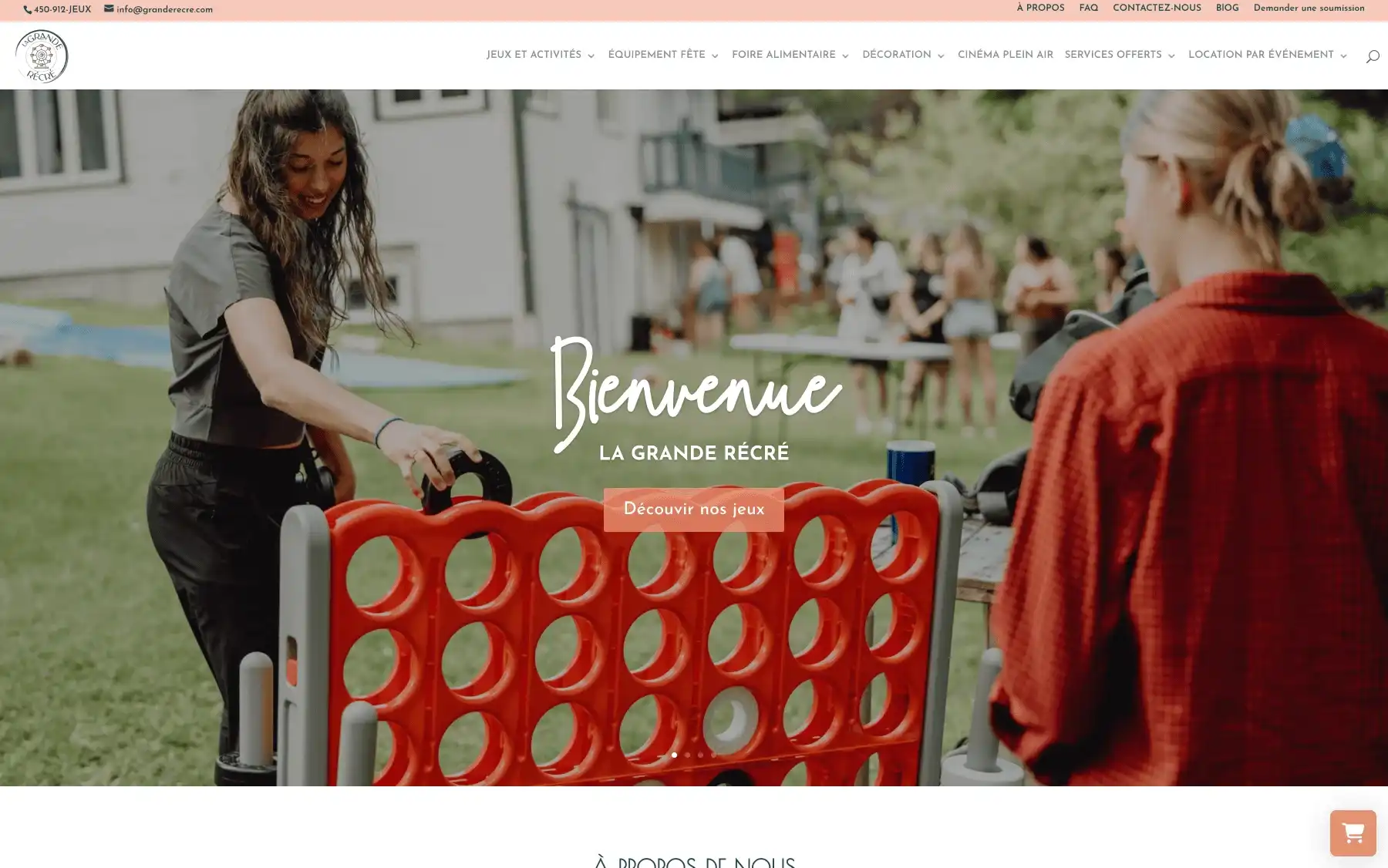Expand the Location par Événement chevron
This screenshot has height=868, width=1388.
pos(1343,56)
